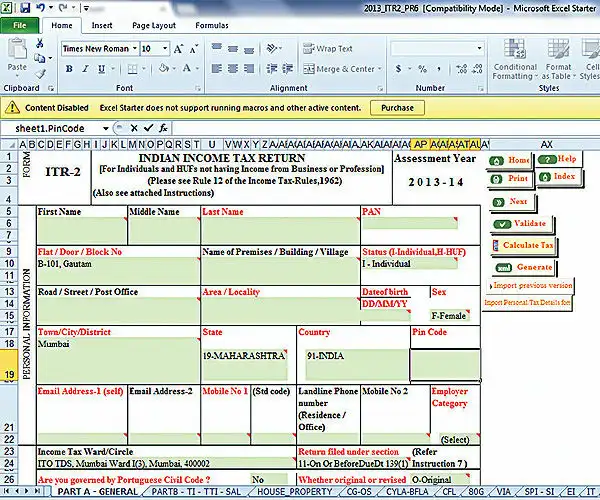Open Format as Table menu
Viewport: 600px width, 500px height.
[558, 60]
